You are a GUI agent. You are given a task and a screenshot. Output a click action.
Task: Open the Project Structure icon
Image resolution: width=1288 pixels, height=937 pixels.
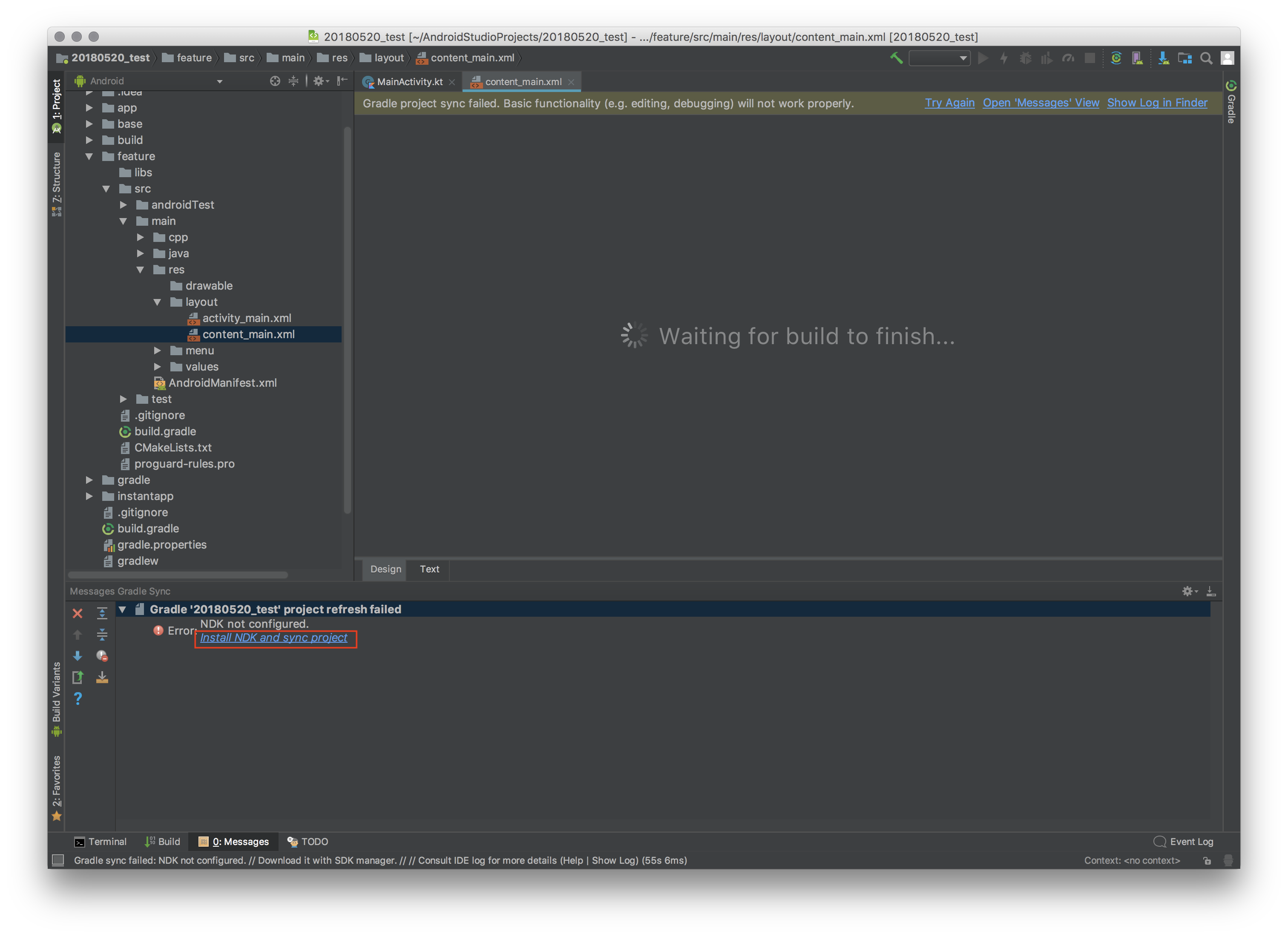tap(1184, 58)
